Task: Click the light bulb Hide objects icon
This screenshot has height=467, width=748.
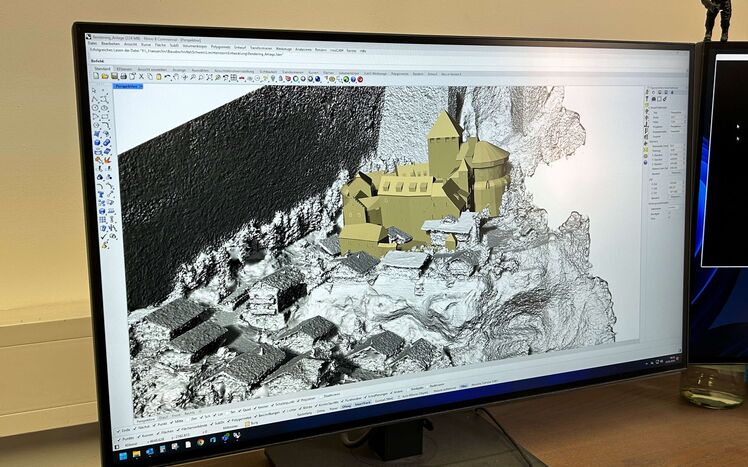Action: click(272, 78)
